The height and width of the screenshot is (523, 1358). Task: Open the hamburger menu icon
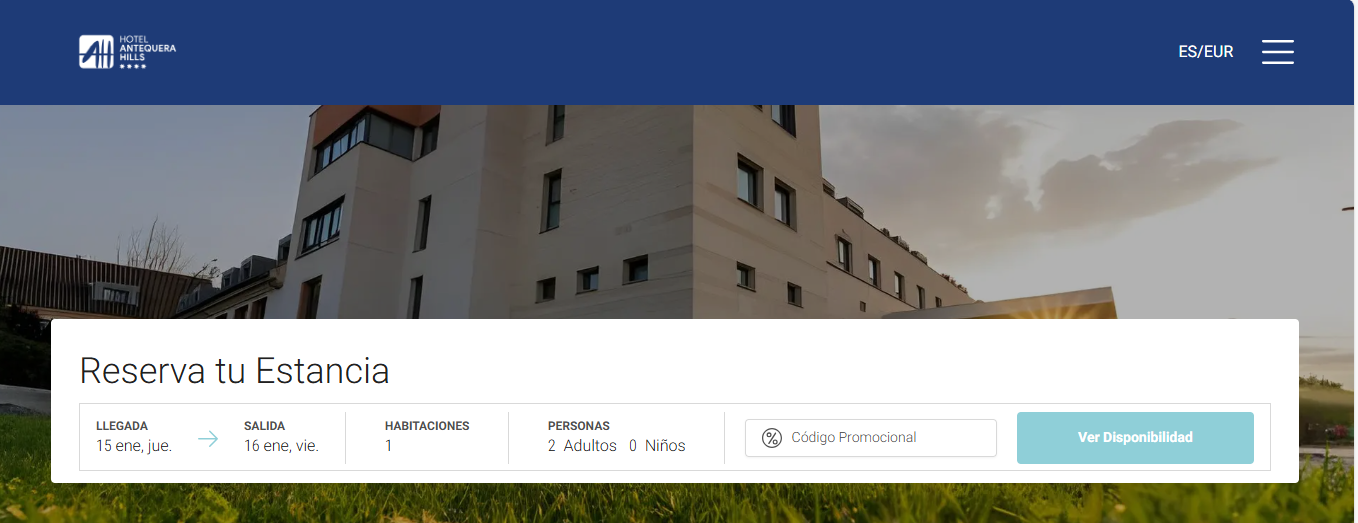coord(1277,52)
